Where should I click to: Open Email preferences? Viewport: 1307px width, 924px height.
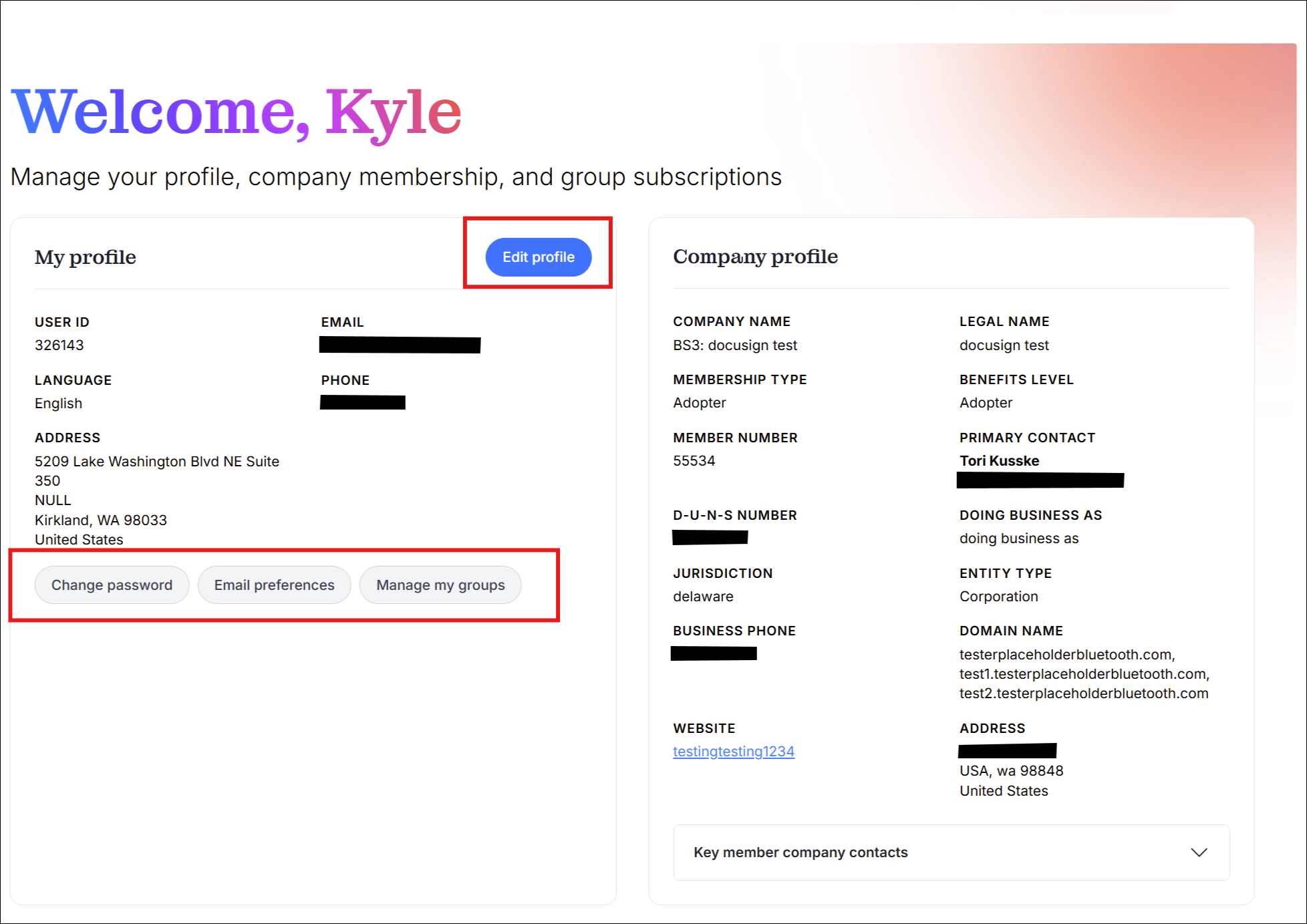pyautogui.click(x=274, y=585)
